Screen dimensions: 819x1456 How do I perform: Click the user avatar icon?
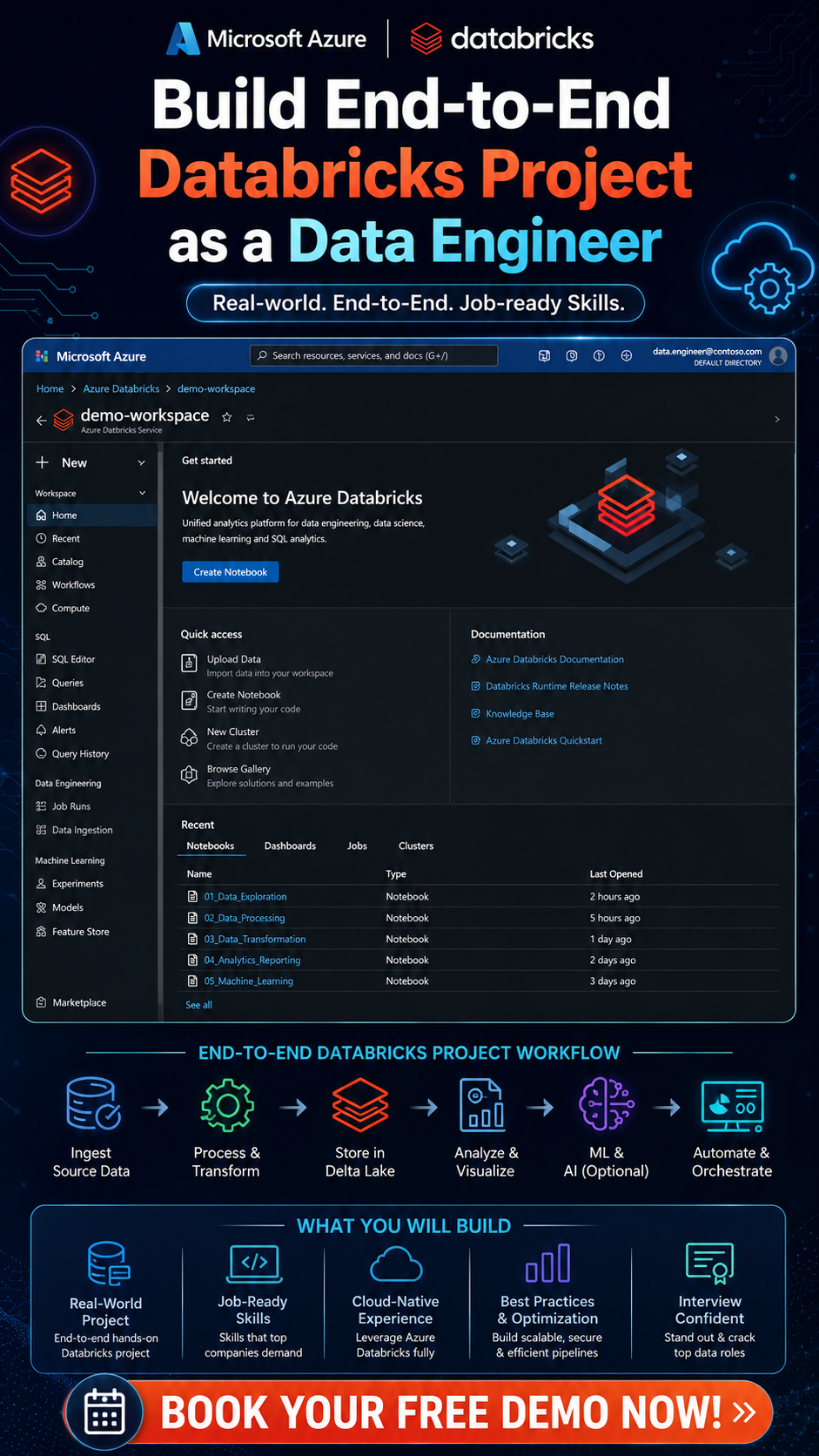[x=779, y=355]
